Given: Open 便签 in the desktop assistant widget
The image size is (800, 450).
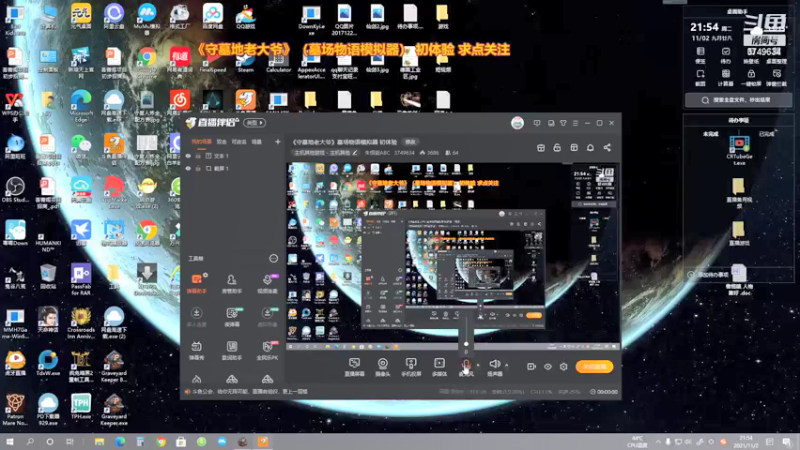Looking at the screenshot, I should (x=701, y=55).
